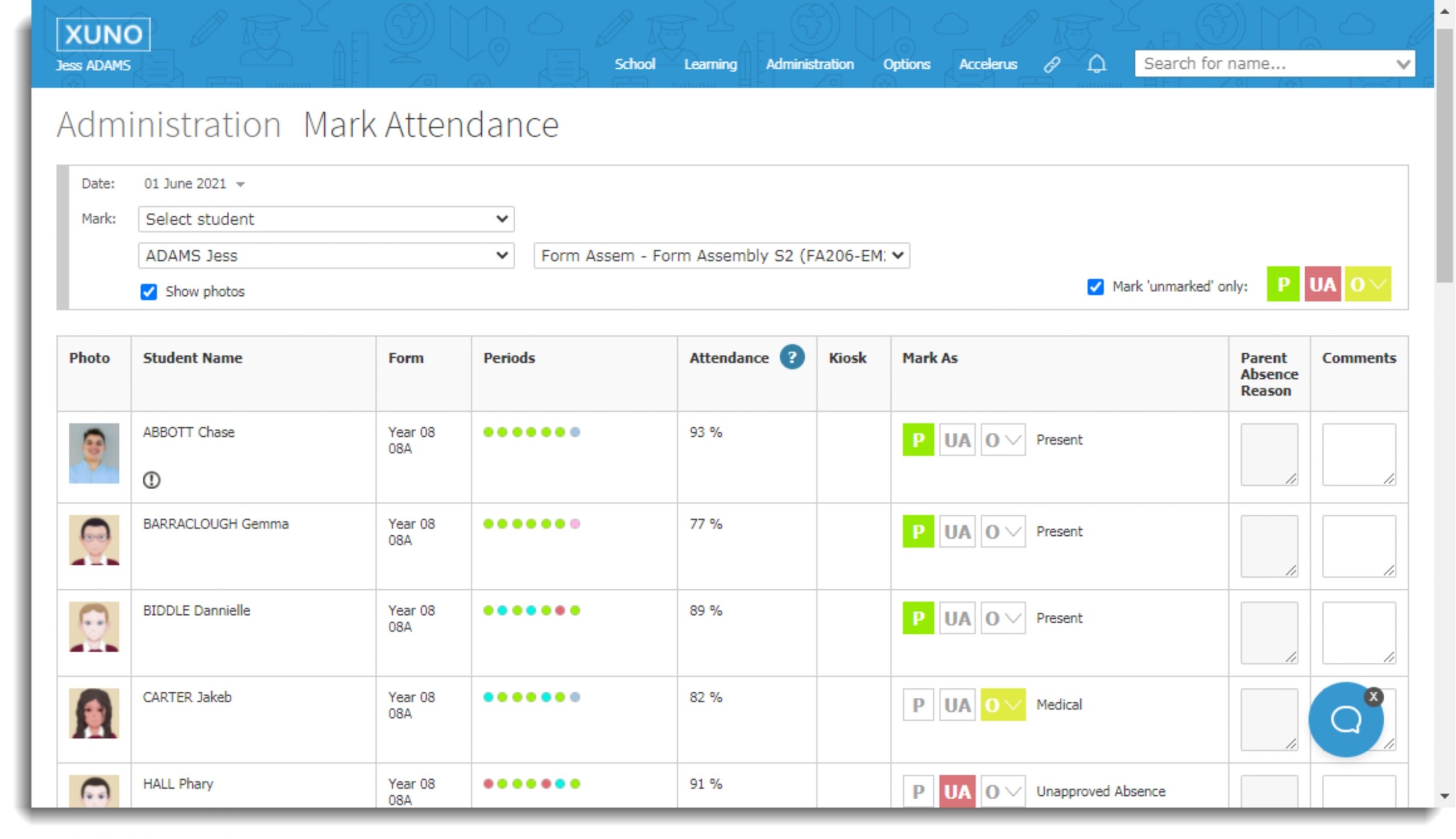Image resolution: width=1456 pixels, height=839 pixels.
Task: Click the link chain icon in header
Action: pyautogui.click(x=1052, y=64)
